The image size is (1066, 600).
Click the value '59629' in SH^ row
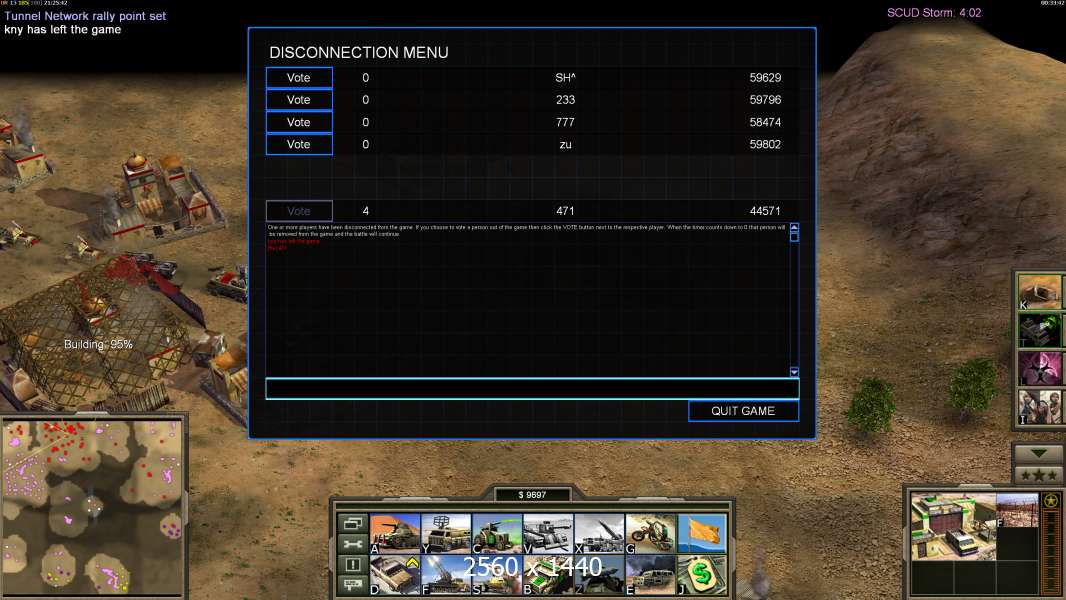[x=765, y=77]
